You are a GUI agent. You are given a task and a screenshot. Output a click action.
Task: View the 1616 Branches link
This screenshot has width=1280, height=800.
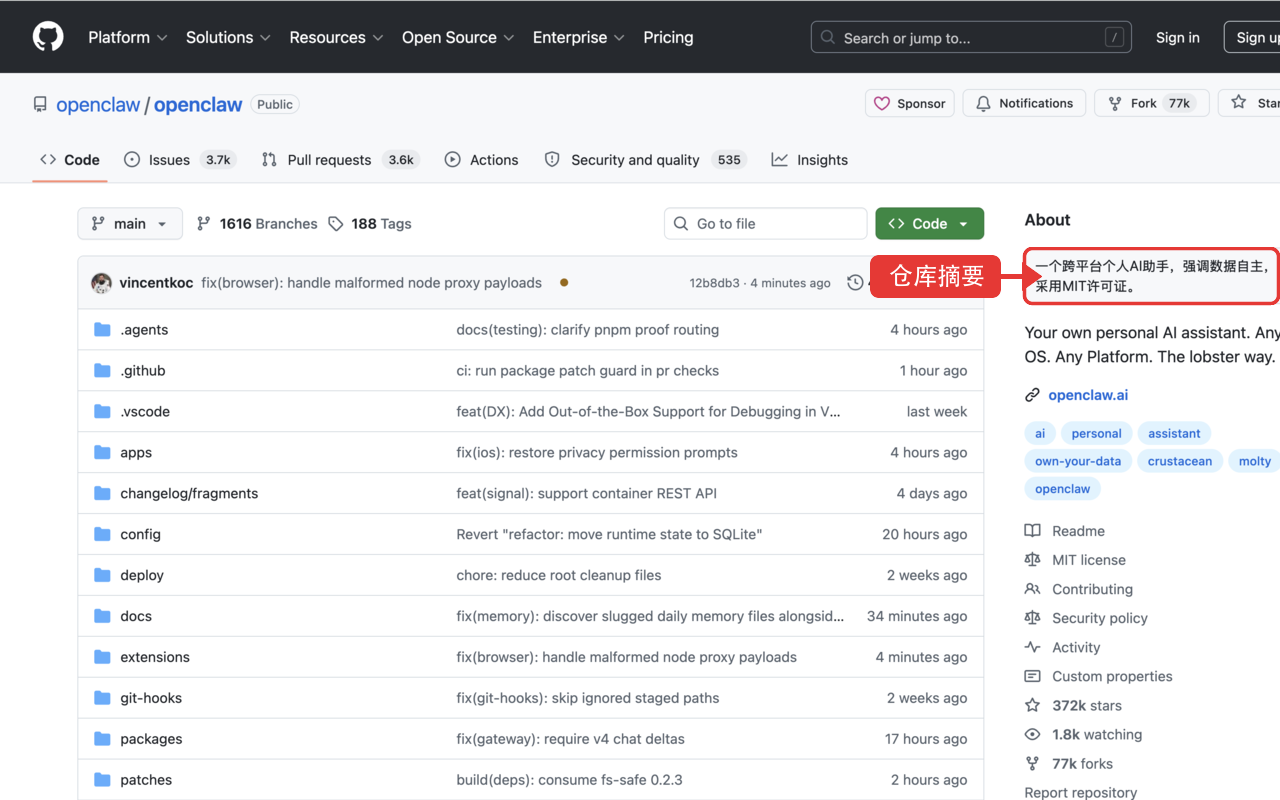pyautogui.click(x=257, y=224)
